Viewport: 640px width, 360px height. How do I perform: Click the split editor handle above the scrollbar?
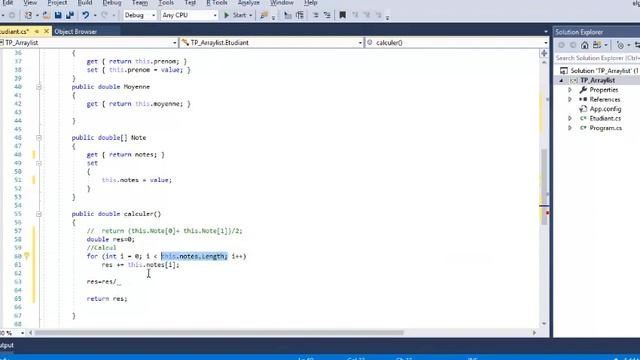(544, 53)
